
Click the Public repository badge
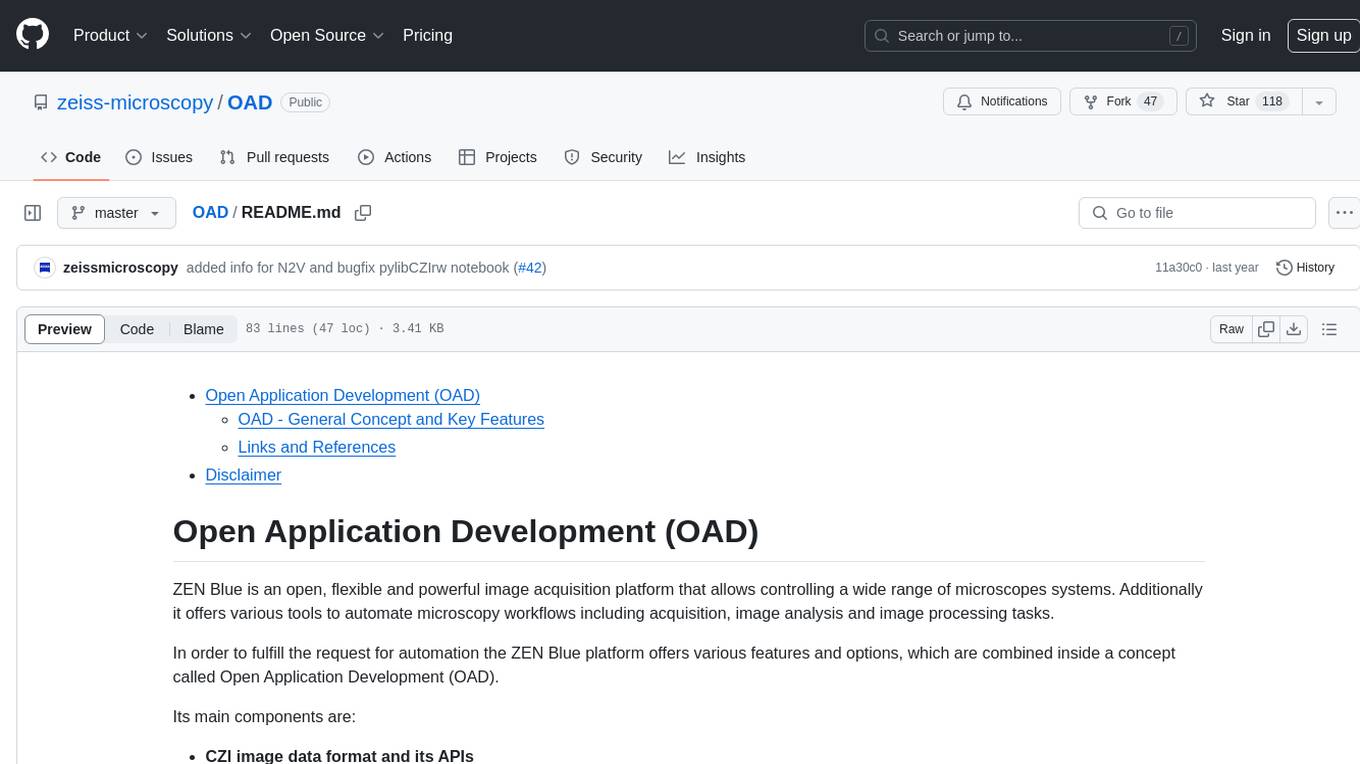pyautogui.click(x=305, y=102)
